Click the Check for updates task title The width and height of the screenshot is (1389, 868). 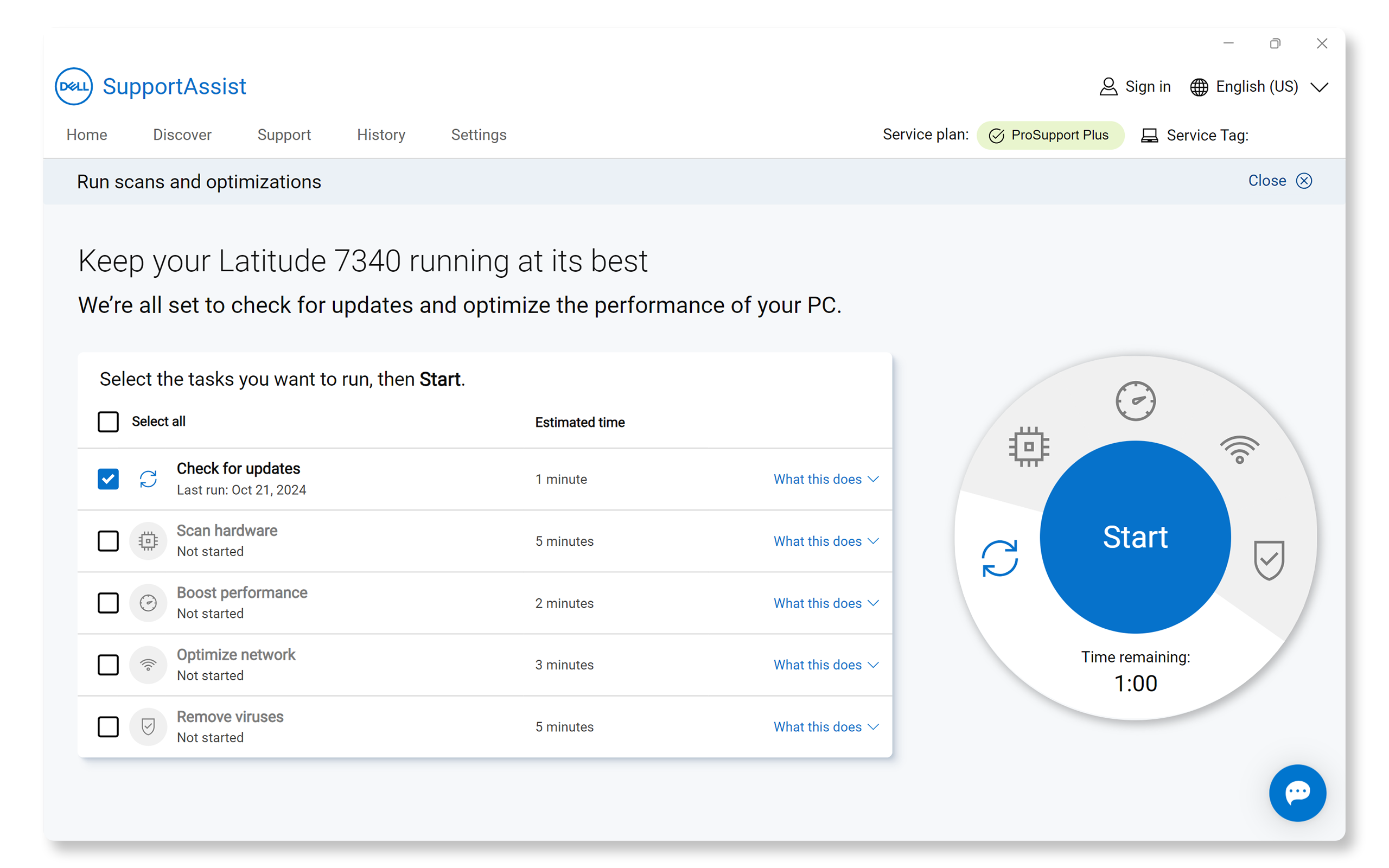pos(238,468)
